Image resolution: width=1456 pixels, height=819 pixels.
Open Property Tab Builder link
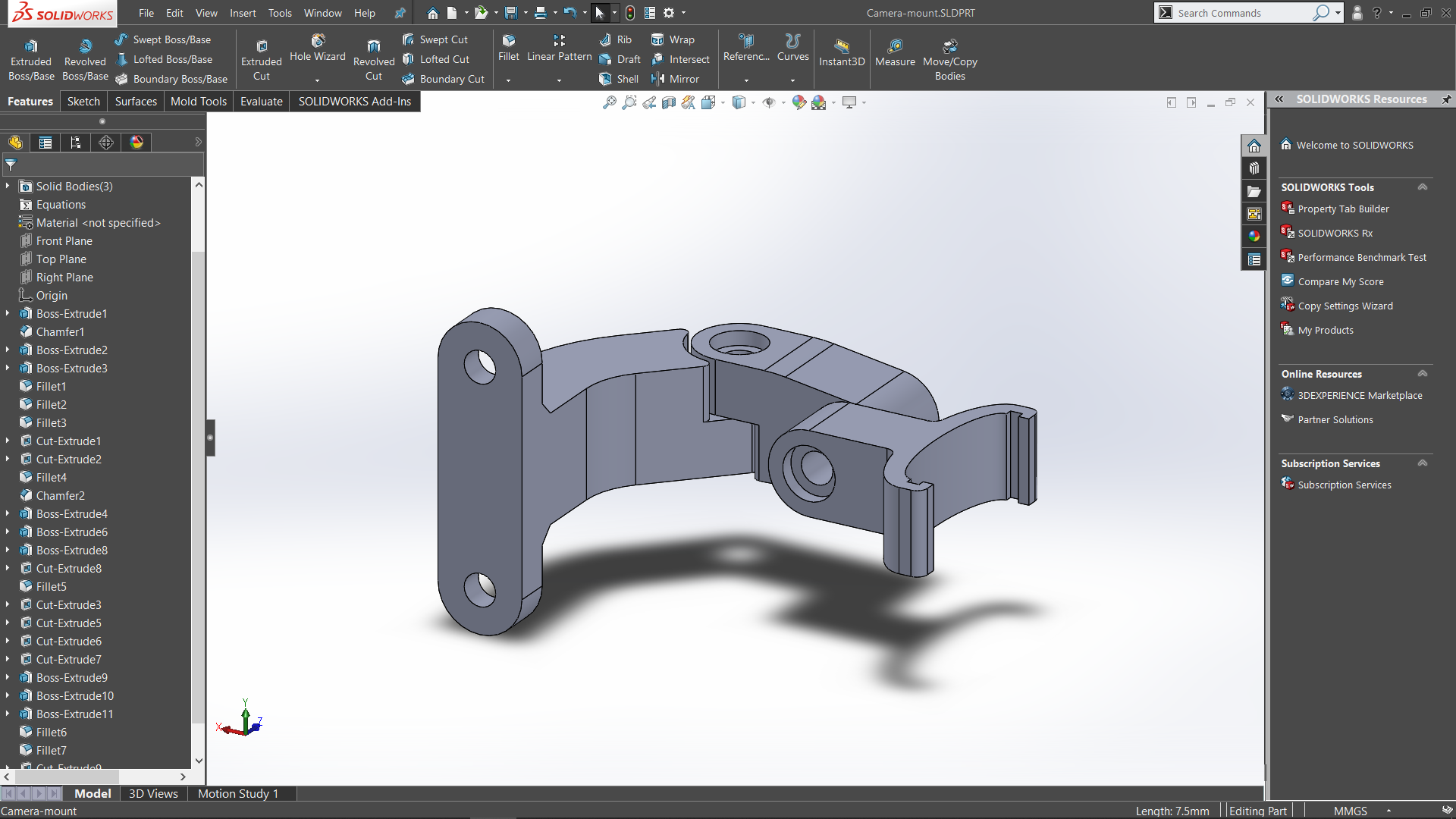tap(1343, 209)
